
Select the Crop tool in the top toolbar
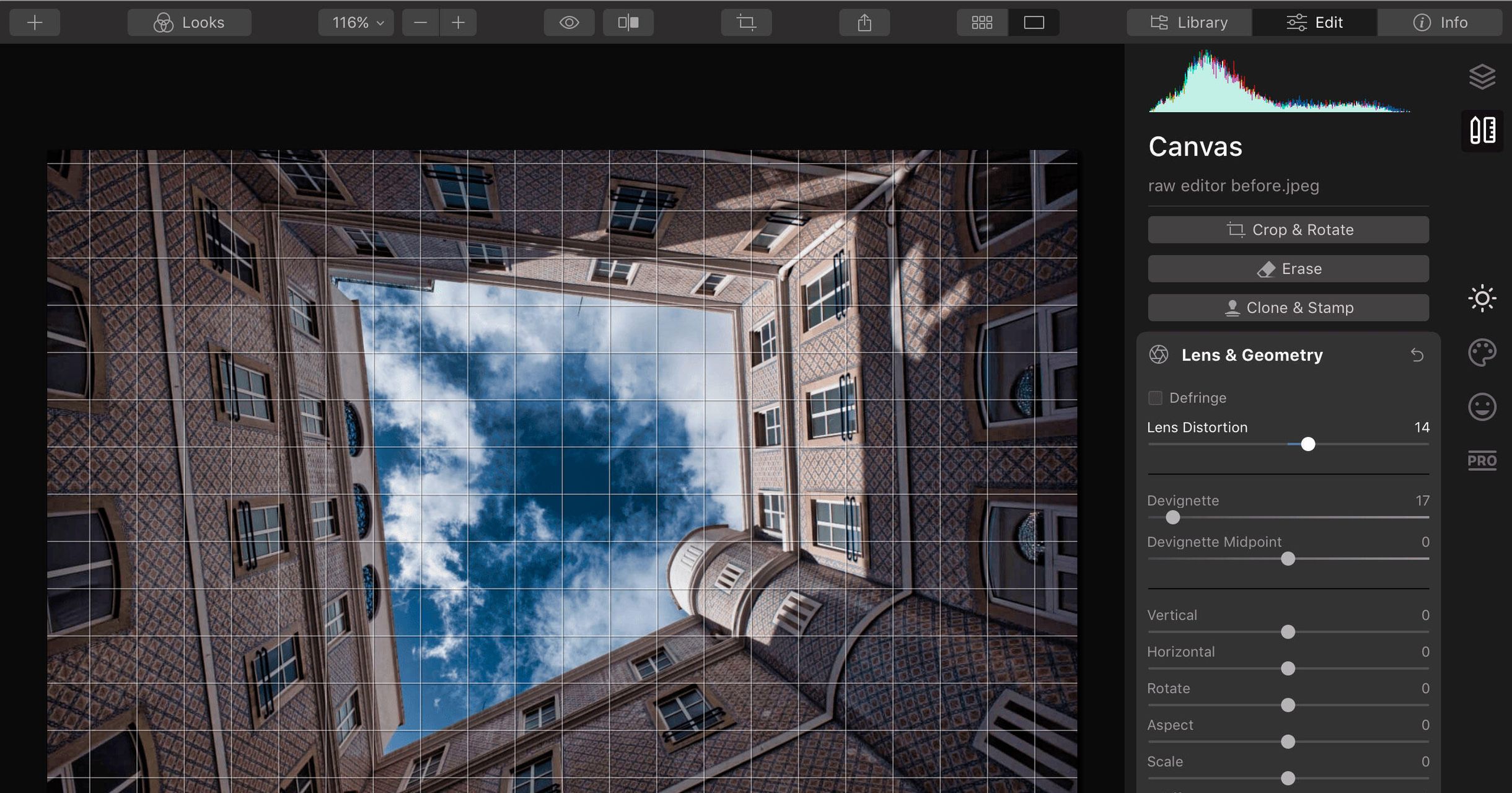pos(745,22)
